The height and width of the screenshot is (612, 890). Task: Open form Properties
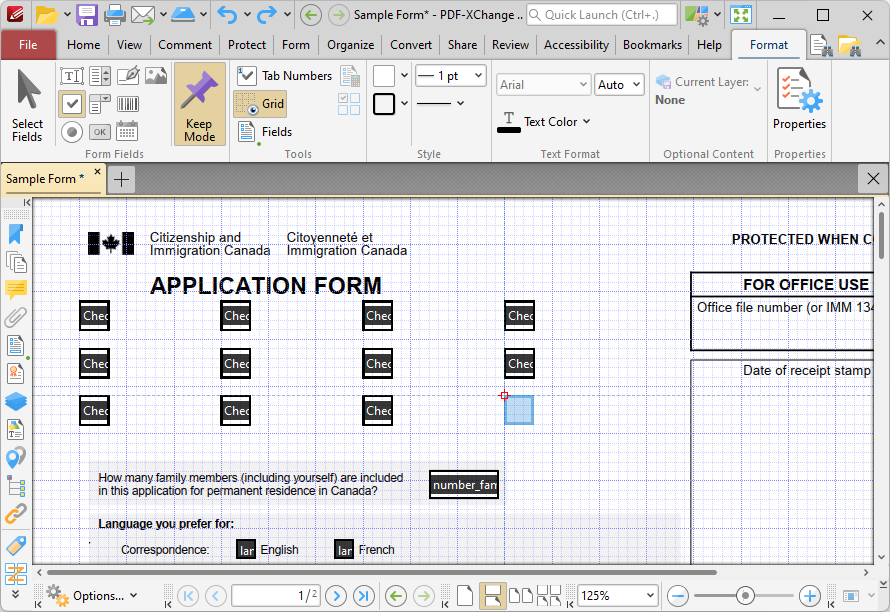(799, 99)
